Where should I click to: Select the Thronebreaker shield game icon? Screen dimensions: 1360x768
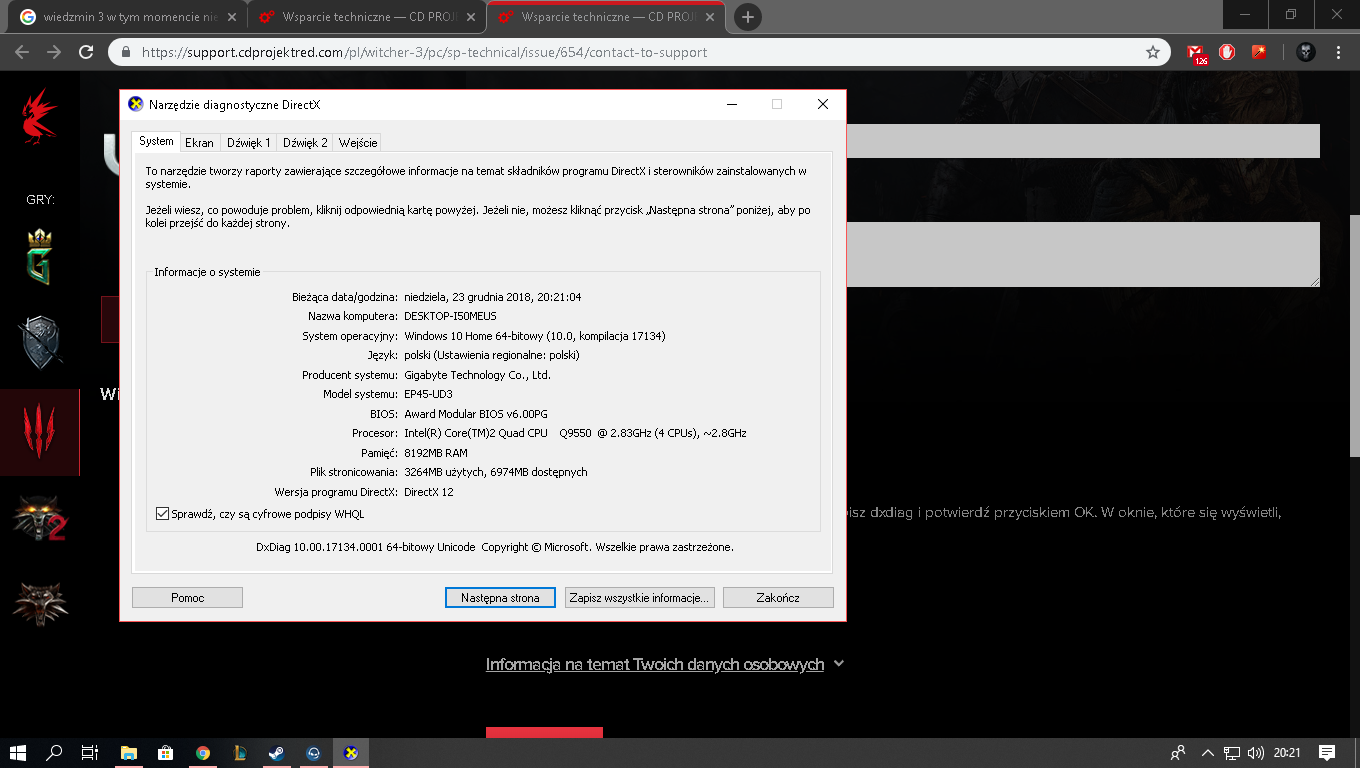tap(41, 342)
